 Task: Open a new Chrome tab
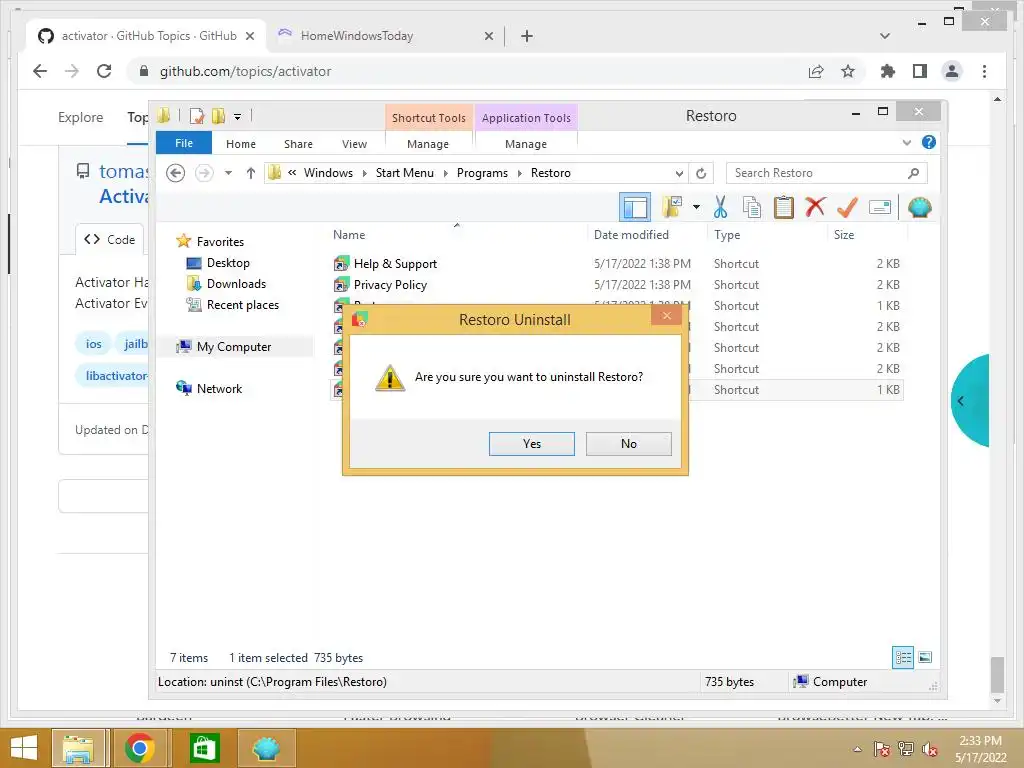[x=526, y=36]
